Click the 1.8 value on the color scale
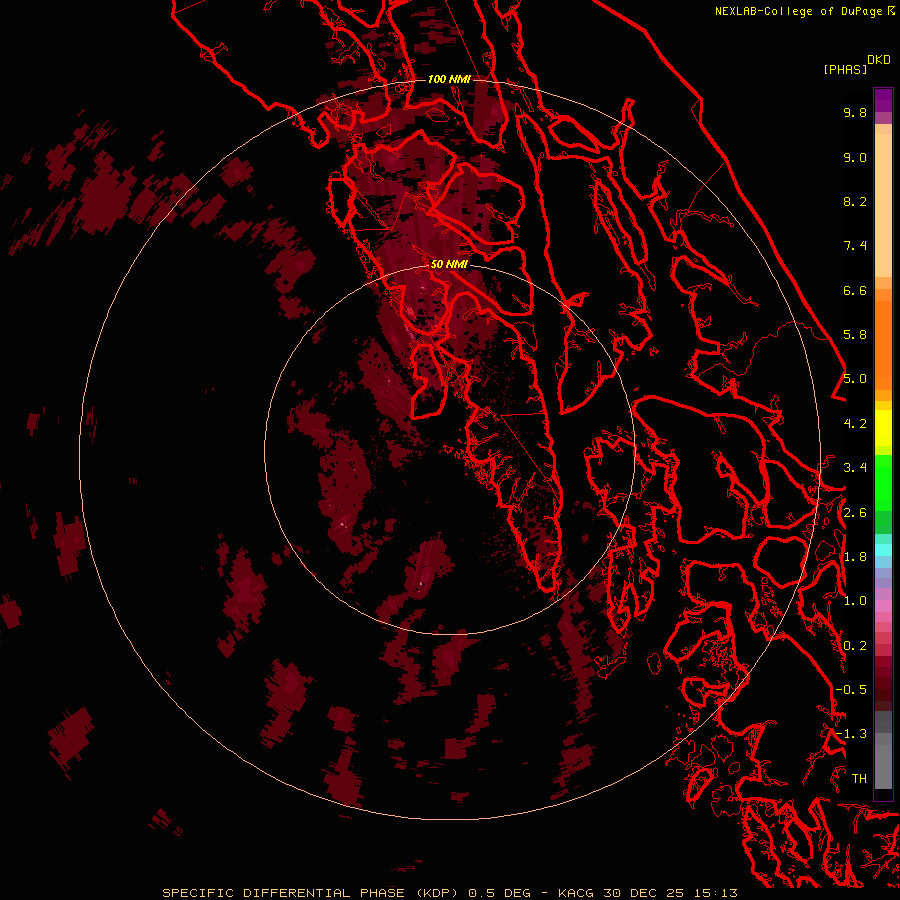This screenshot has height=900, width=900. [x=855, y=557]
